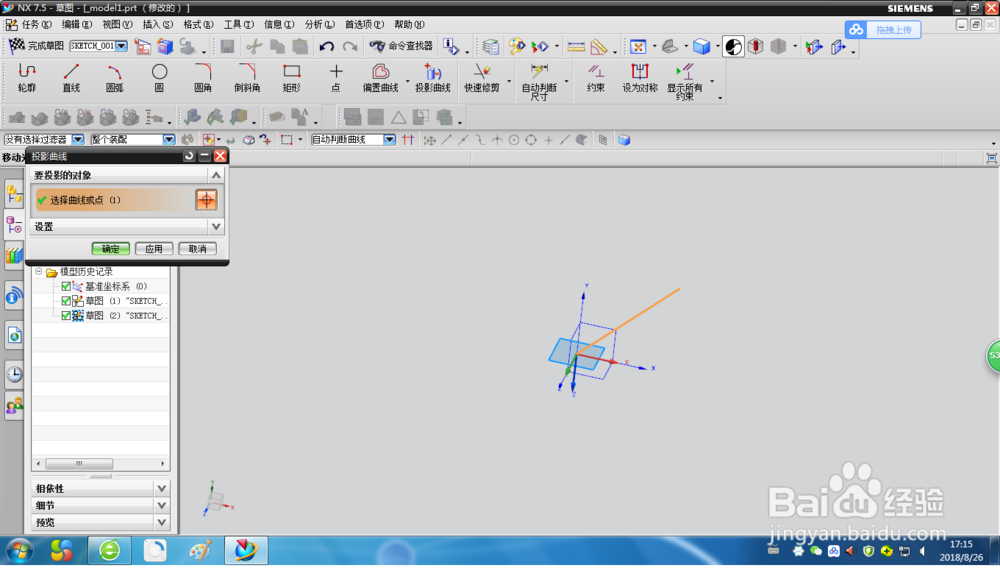Click the clock history sidebar icon
The width and height of the screenshot is (1000, 568).
coord(15,374)
